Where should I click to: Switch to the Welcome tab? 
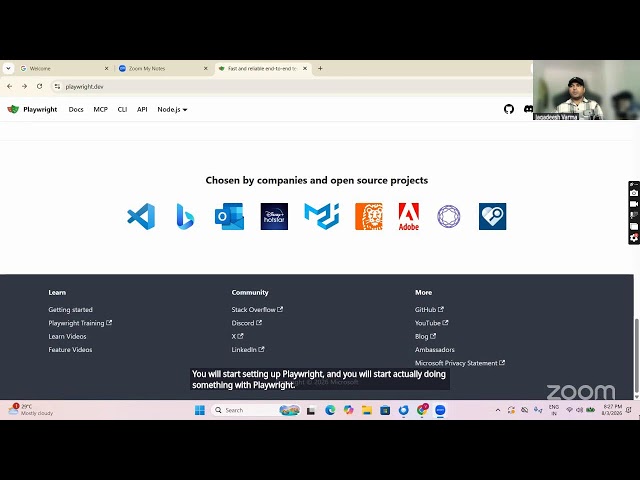point(64,69)
